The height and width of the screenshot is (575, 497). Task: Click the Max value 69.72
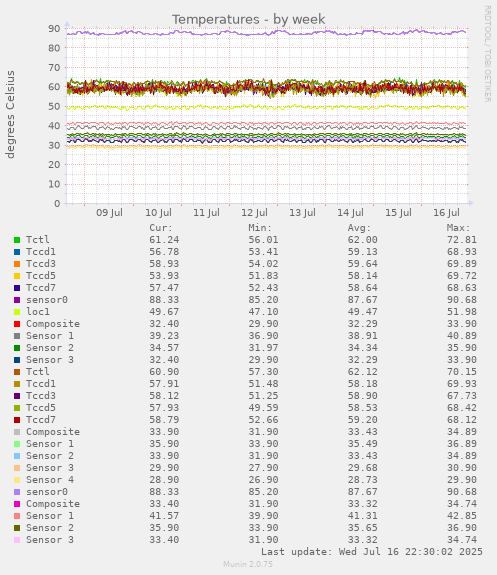(462, 276)
